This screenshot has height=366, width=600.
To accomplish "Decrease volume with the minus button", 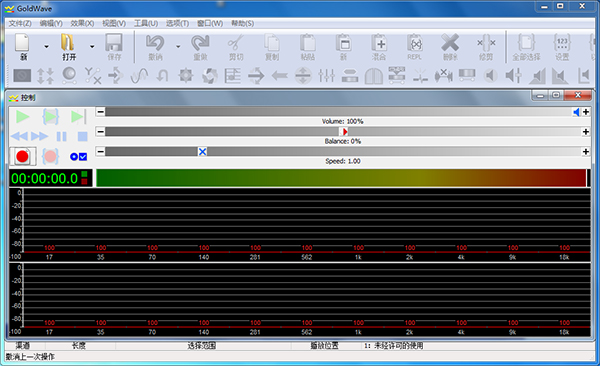I will click(100, 112).
